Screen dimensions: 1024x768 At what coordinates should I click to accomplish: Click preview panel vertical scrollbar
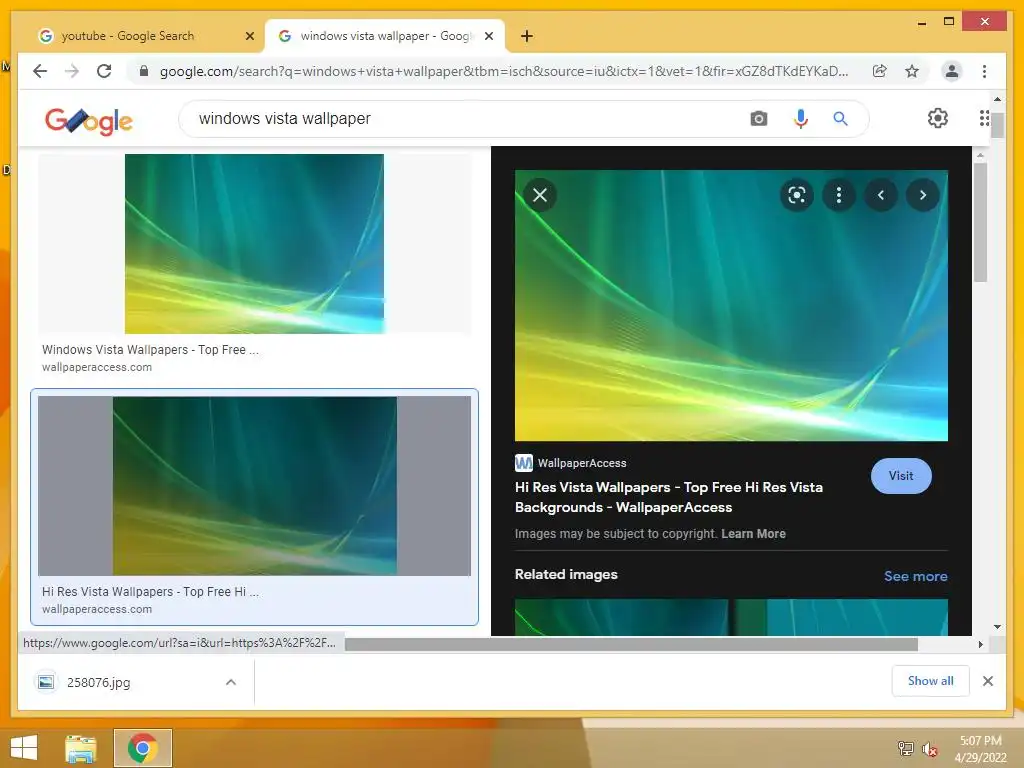[x=980, y=222]
